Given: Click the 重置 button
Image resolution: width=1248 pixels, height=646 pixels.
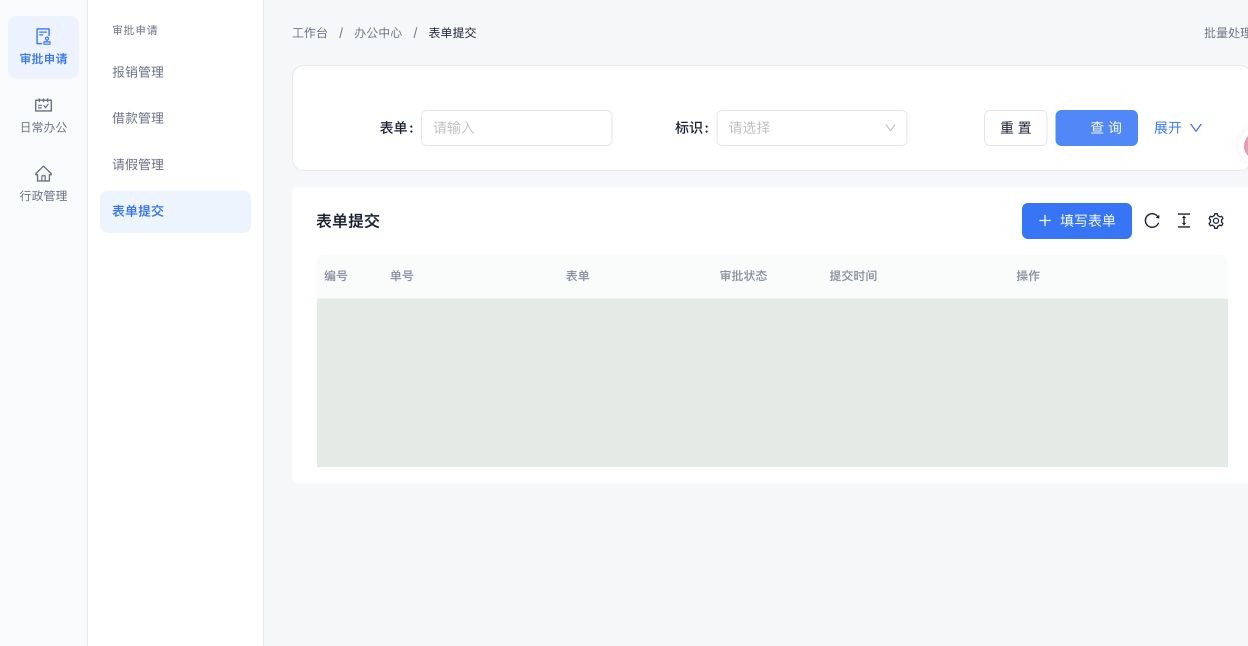Looking at the screenshot, I should click(1015, 128).
